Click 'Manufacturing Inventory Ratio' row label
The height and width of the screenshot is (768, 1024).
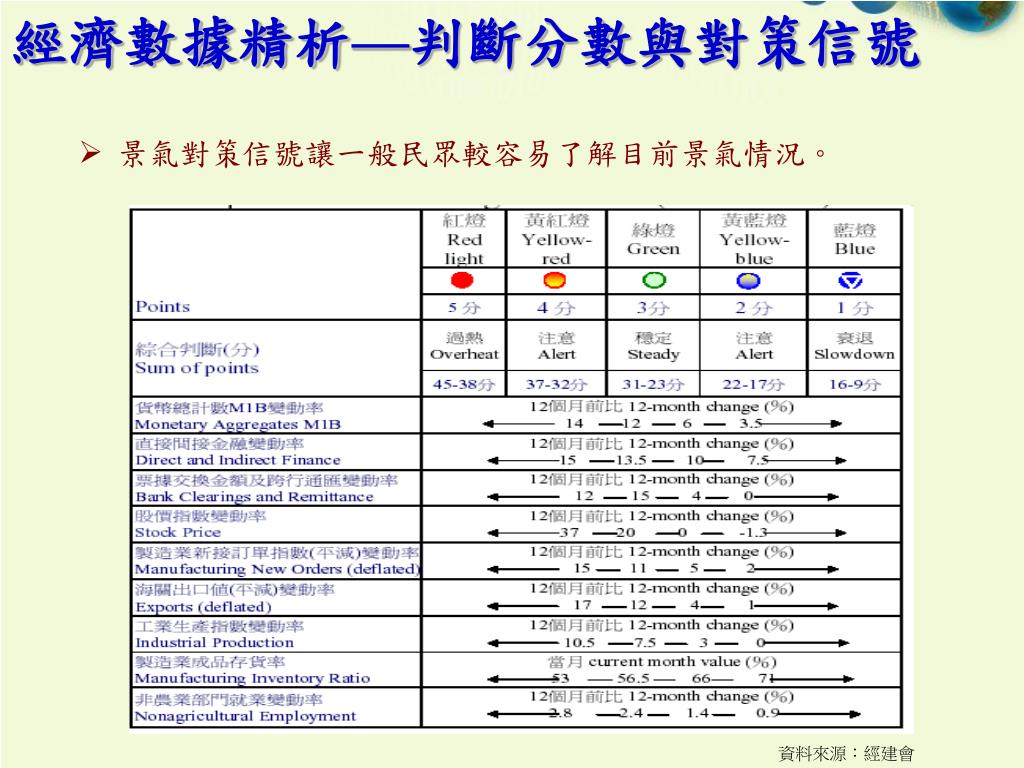[x=252, y=679]
